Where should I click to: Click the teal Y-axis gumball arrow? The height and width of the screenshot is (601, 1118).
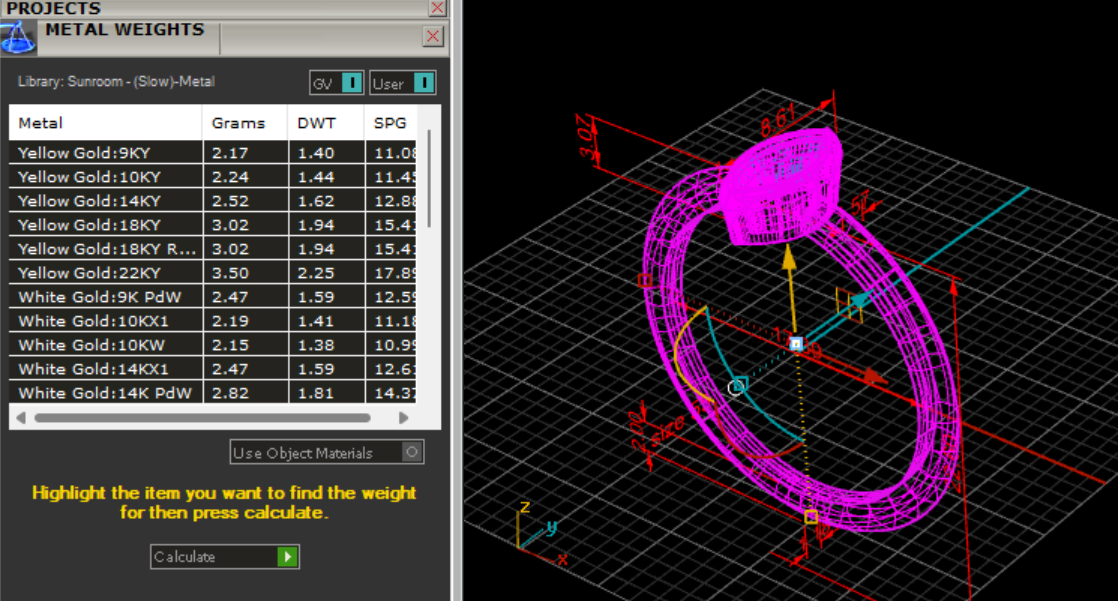(861, 299)
